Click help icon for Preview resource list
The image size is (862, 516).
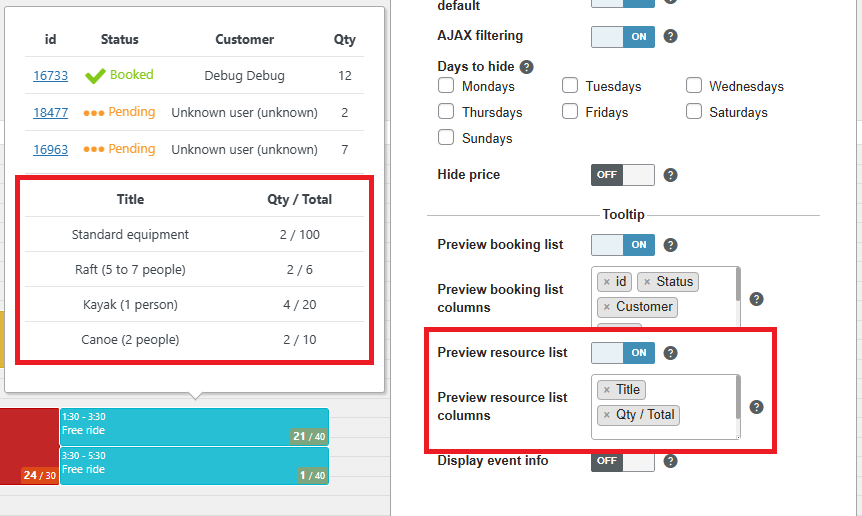(x=670, y=353)
